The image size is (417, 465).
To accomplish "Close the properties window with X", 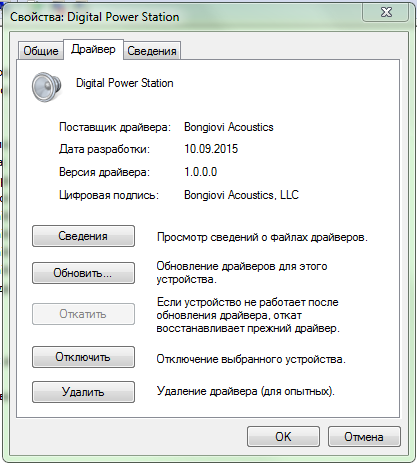I will click(386, 12).
